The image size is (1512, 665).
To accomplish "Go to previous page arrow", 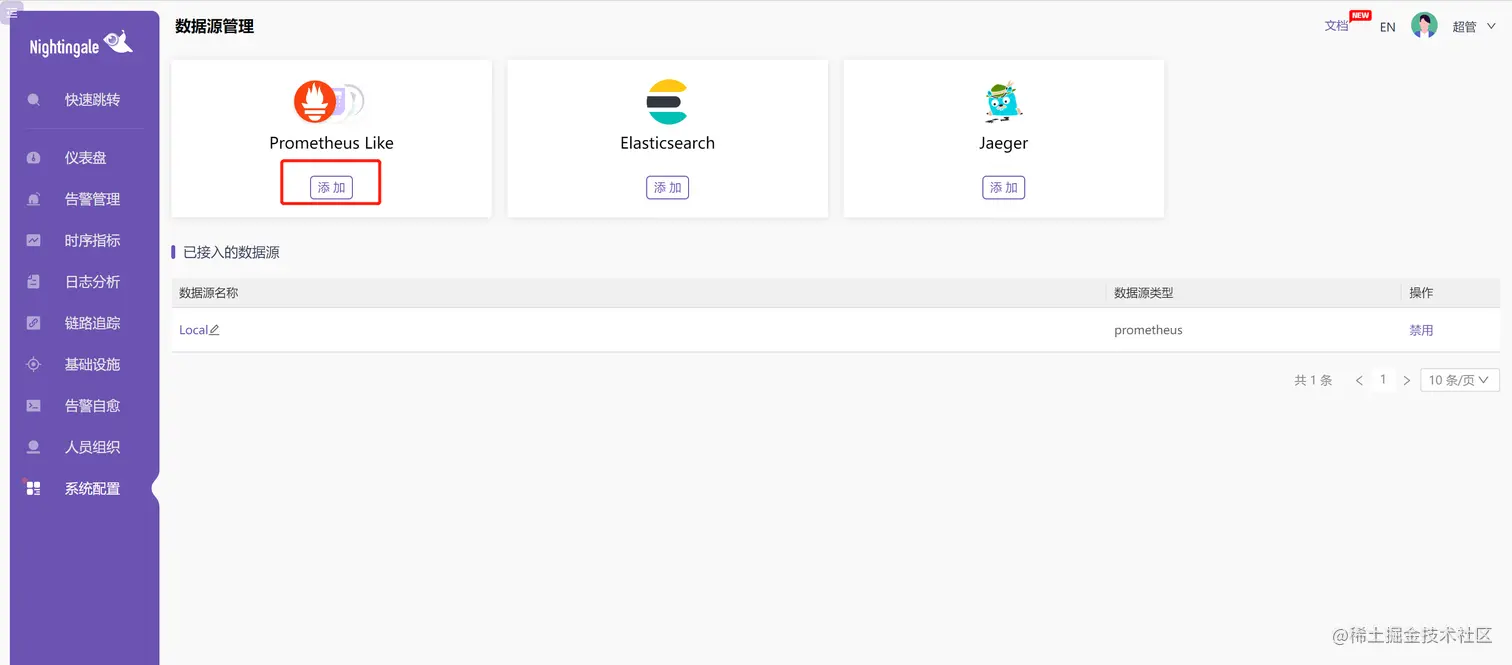I will coord(1359,381).
